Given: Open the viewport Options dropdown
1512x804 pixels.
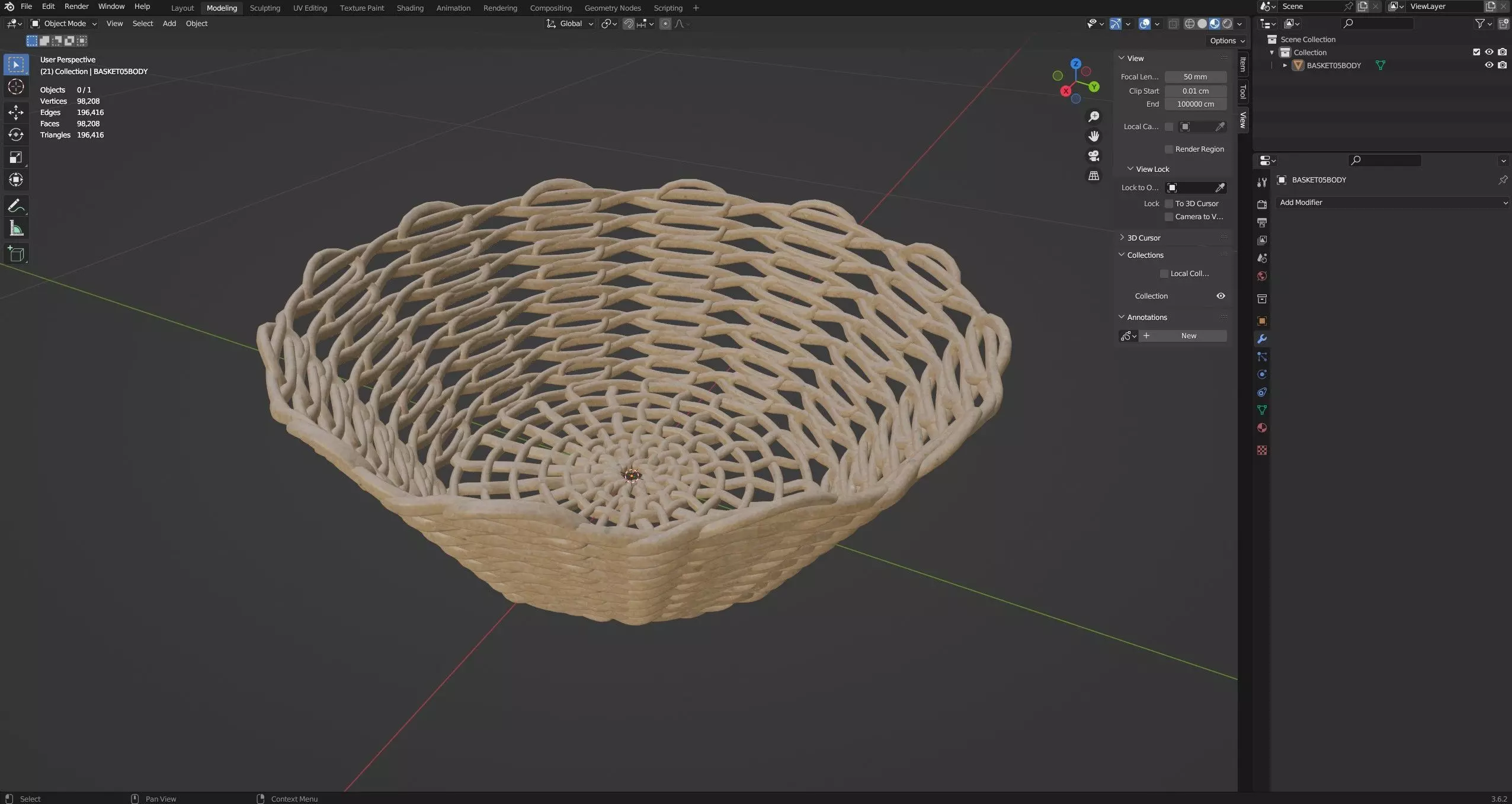Looking at the screenshot, I should [1227, 41].
